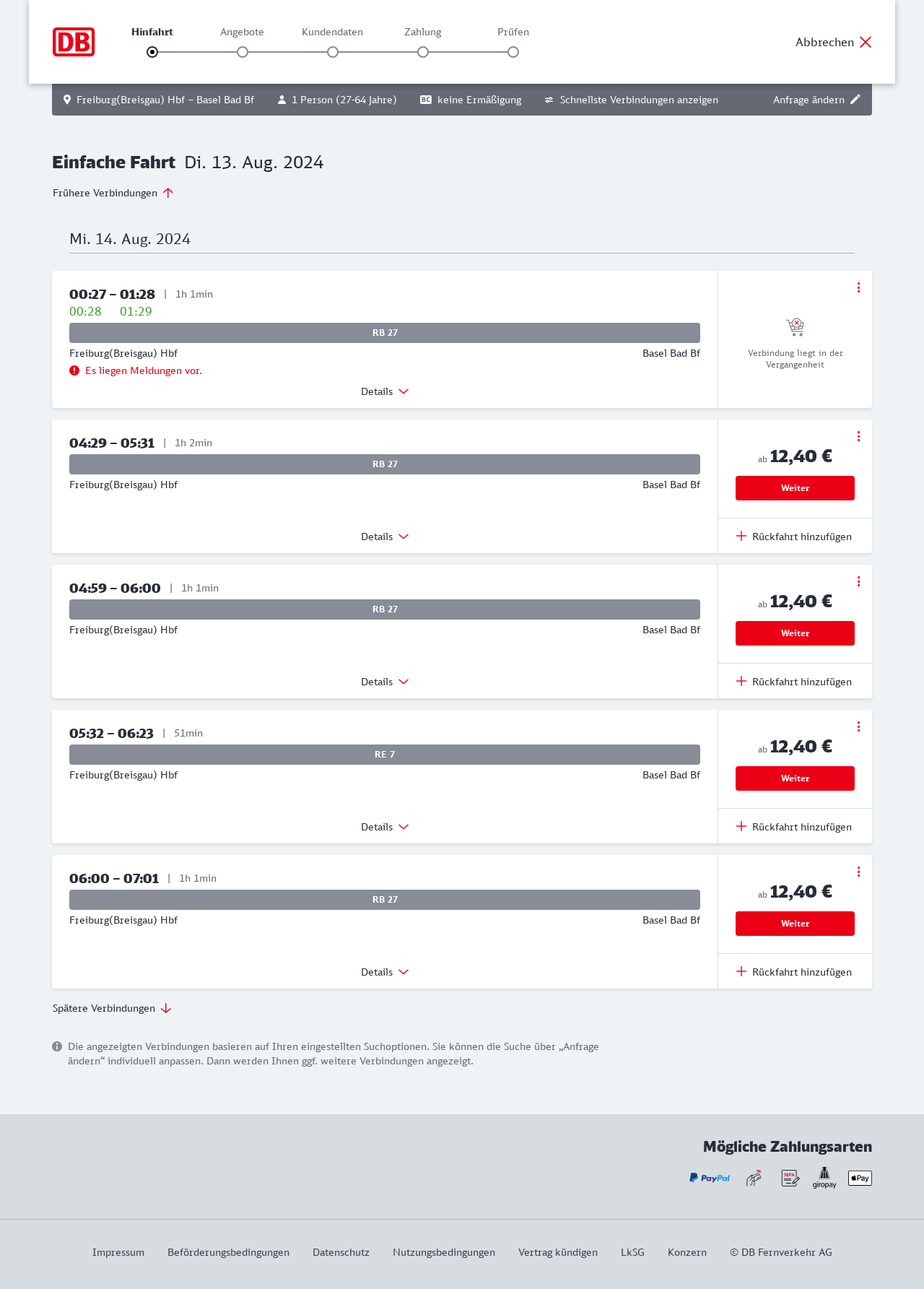The width and height of the screenshot is (924, 1289).
Task: Click the Abbrechen close X icon
Action: point(866,42)
